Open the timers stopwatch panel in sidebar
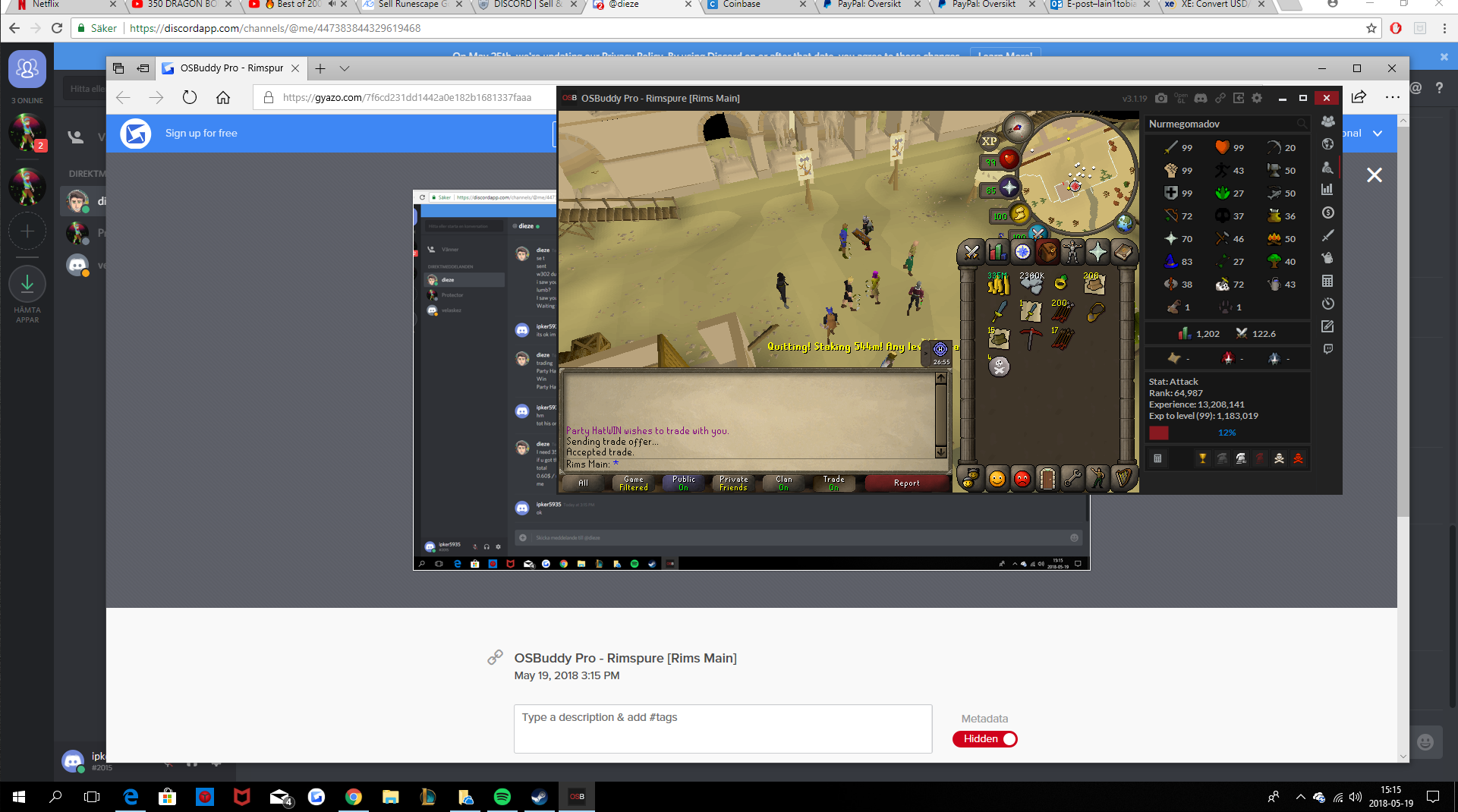This screenshot has height=812, width=1458. tap(1327, 304)
